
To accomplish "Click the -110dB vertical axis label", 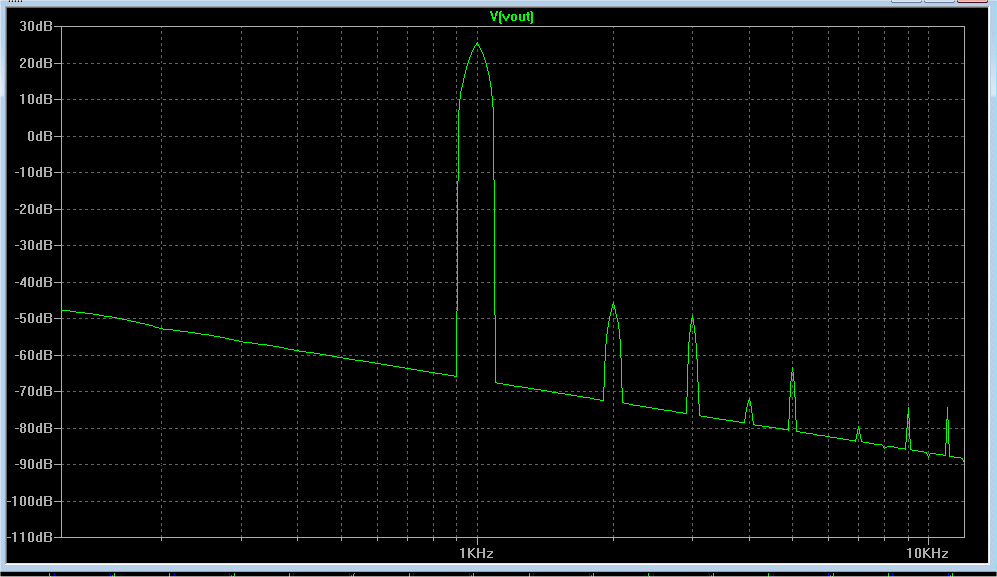I will [x=30, y=538].
